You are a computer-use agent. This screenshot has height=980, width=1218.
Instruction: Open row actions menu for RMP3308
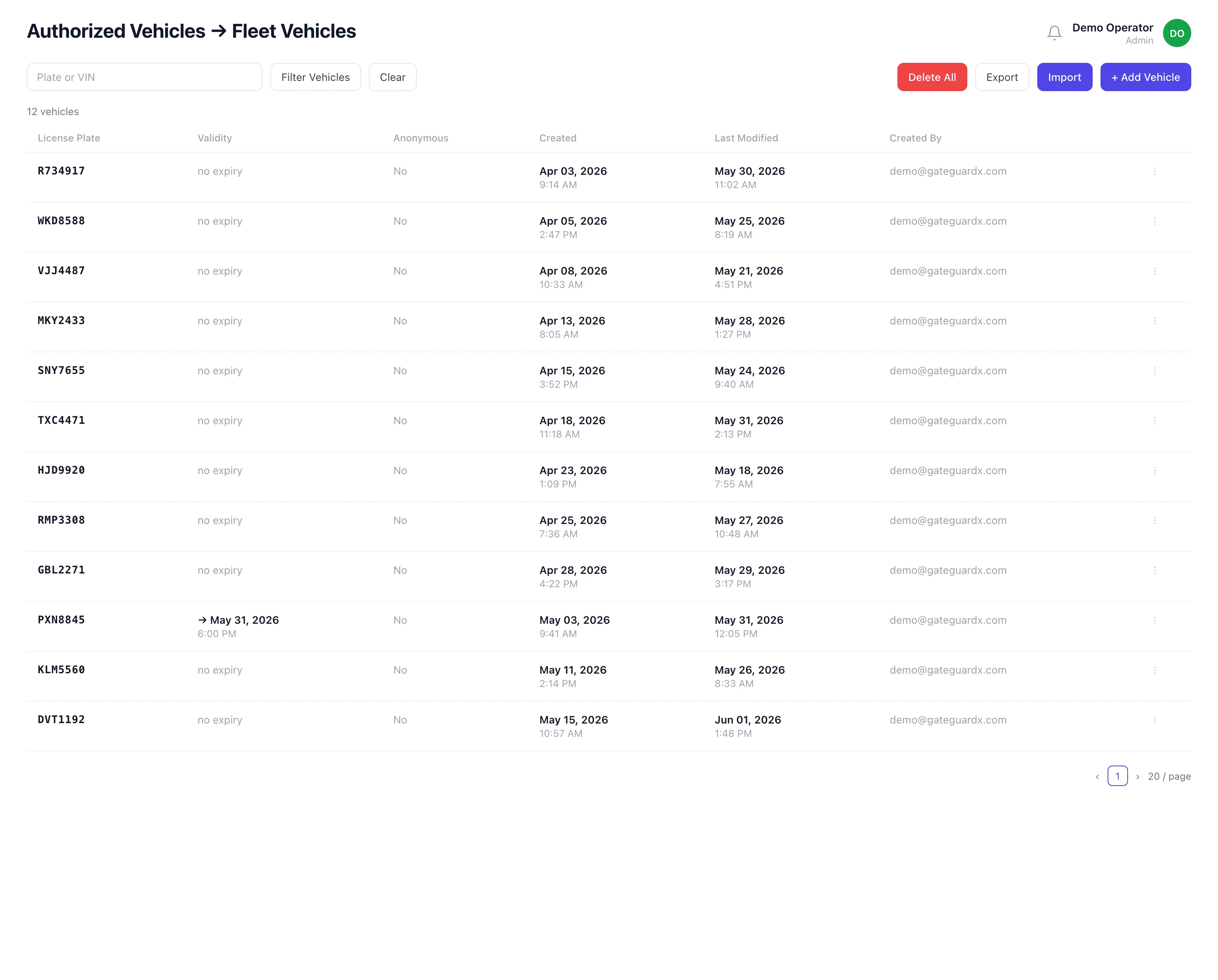click(1155, 520)
